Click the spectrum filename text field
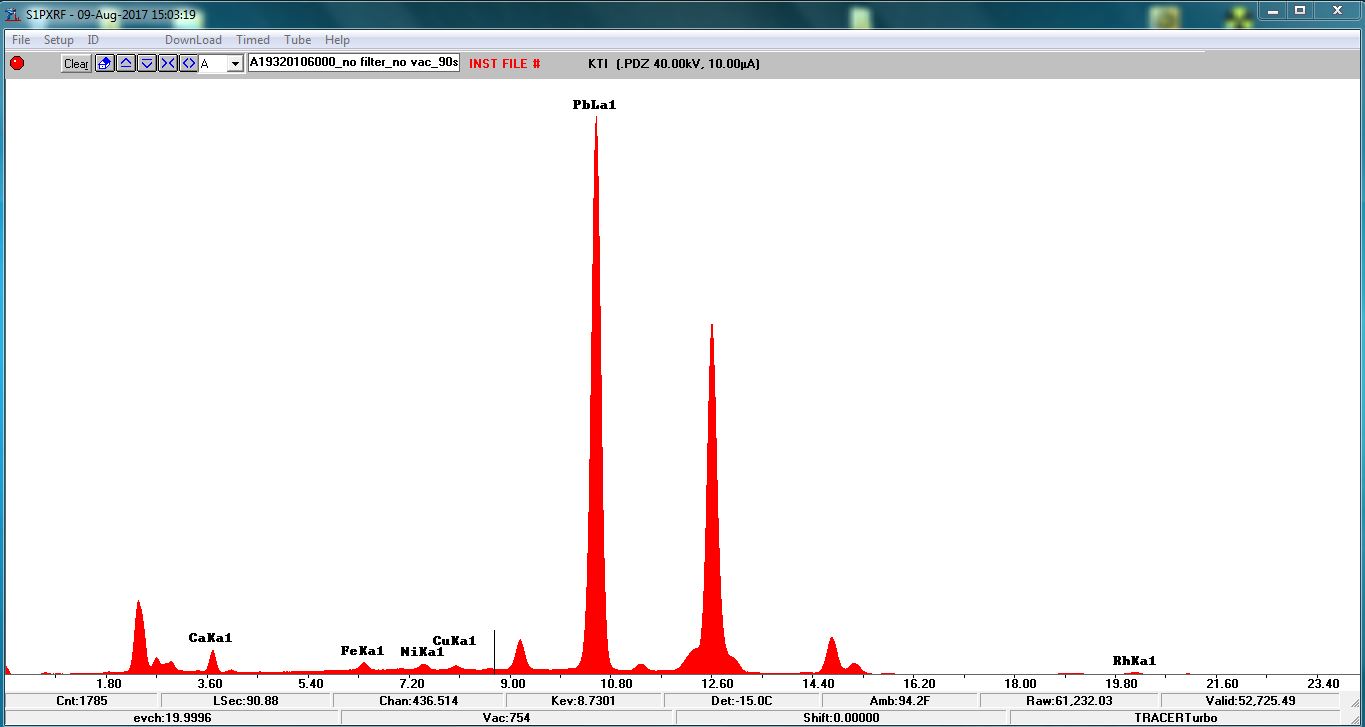The height and width of the screenshot is (727, 1365). 353,63
